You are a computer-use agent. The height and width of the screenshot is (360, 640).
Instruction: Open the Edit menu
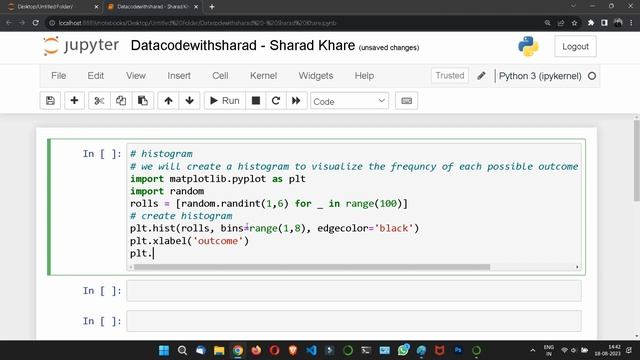click(96, 76)
